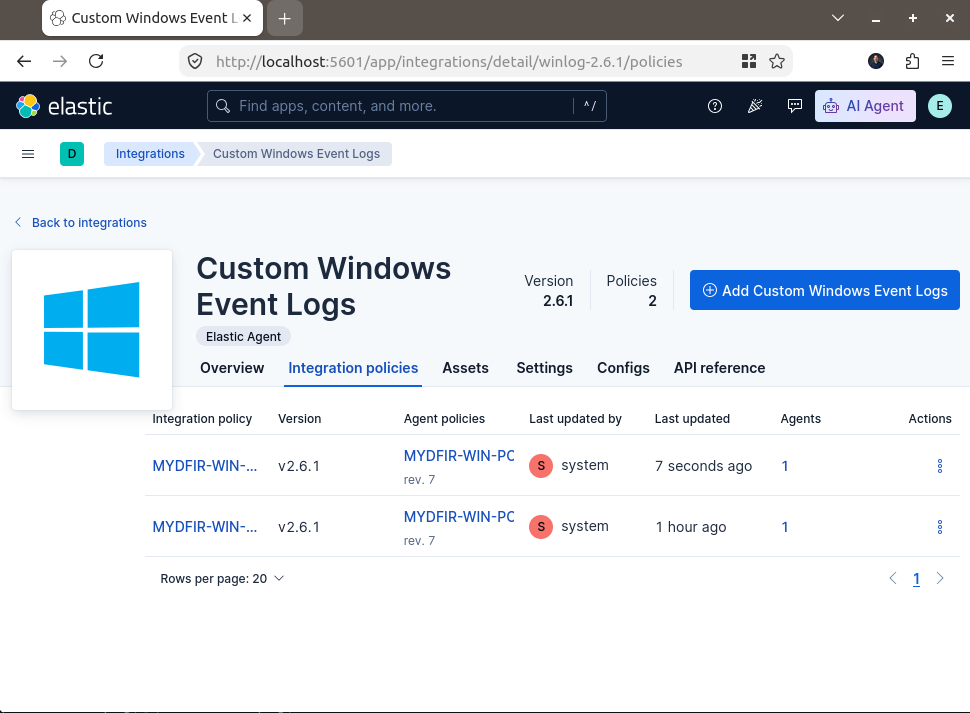The image size is (970, 713).
Task: Open MYDFIR-WIN-PC agent policy in first row
Action: click(x=459, y=456)
